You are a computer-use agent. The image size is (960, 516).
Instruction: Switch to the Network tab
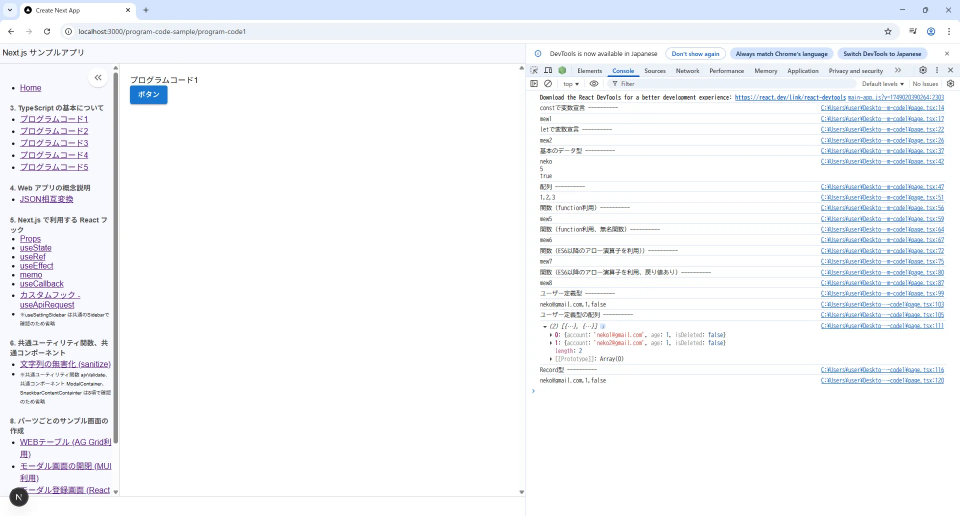[x=687, y=71]
